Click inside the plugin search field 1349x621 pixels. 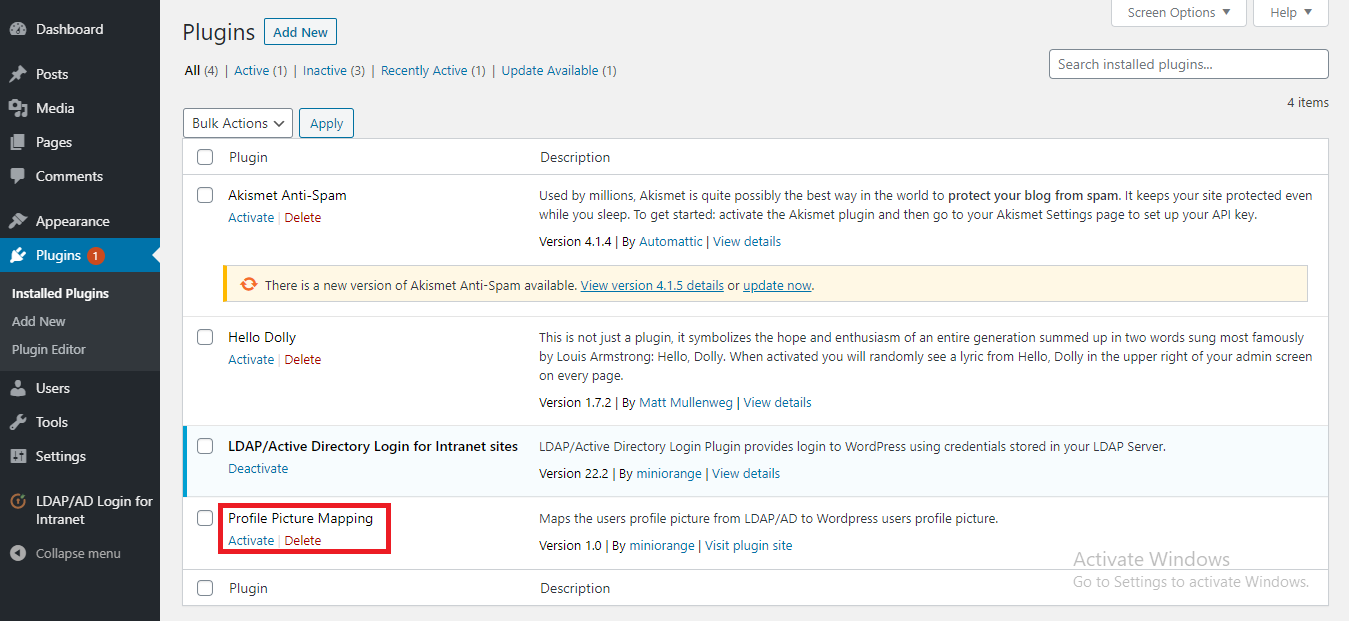(x=1188, y=63)
